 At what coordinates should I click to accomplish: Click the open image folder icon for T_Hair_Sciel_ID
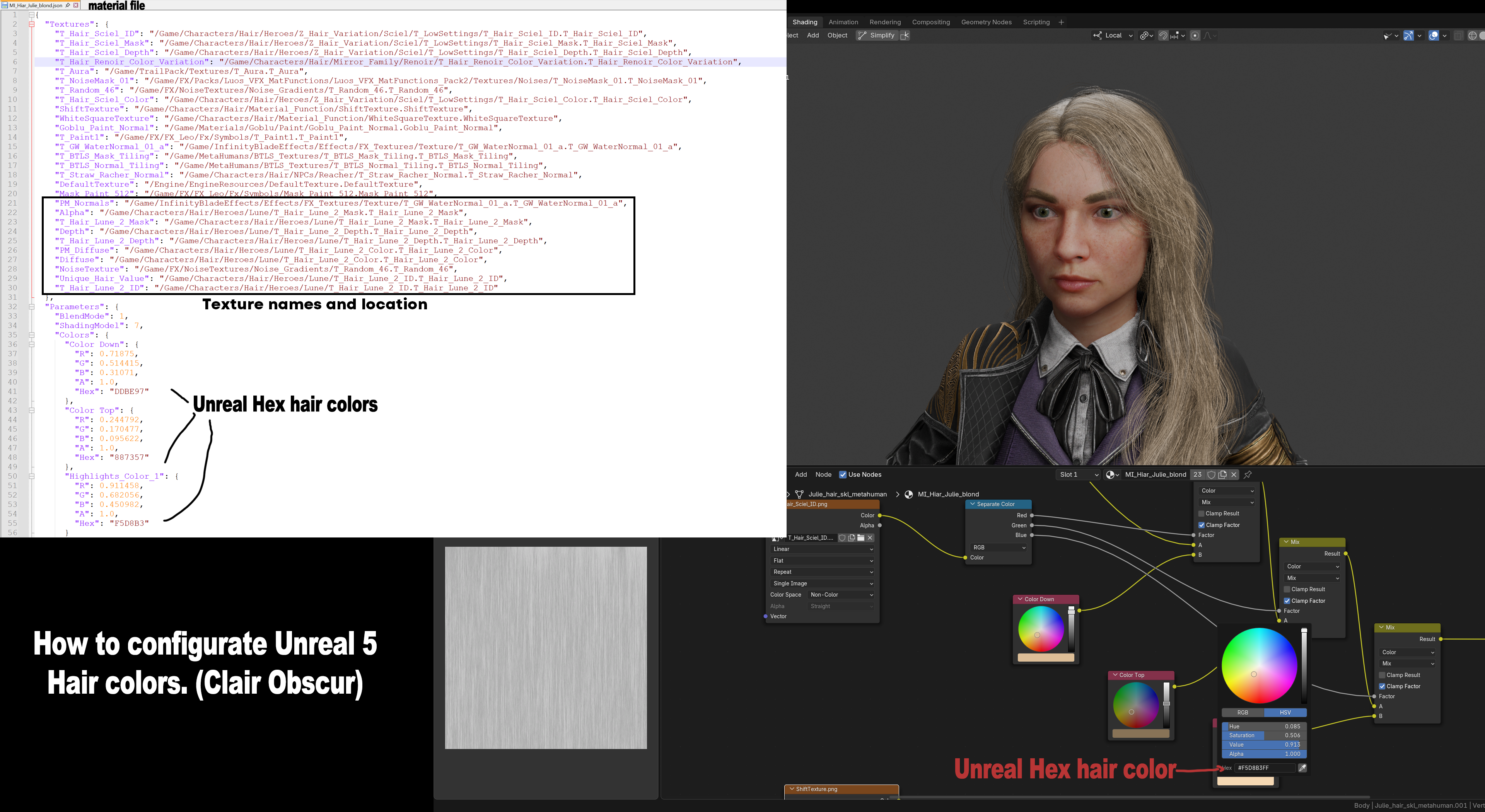[x=861, y=538]
